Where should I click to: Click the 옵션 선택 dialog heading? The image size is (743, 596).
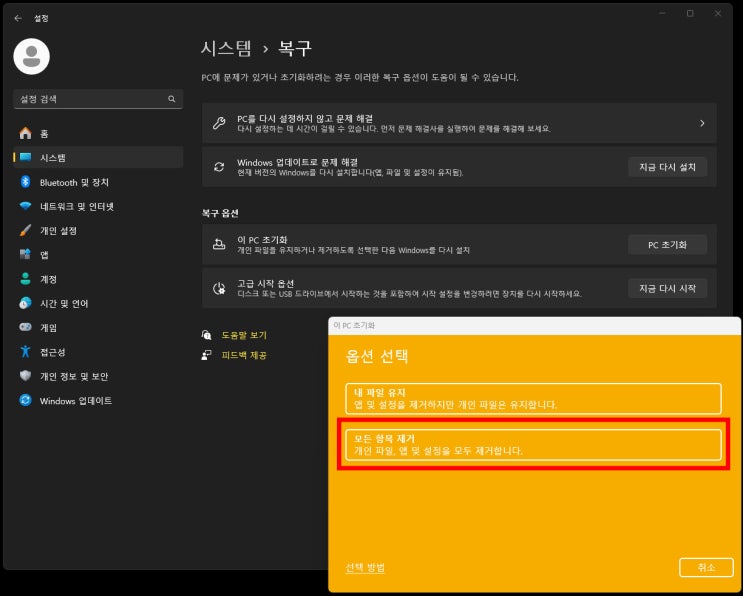point(377,356)
